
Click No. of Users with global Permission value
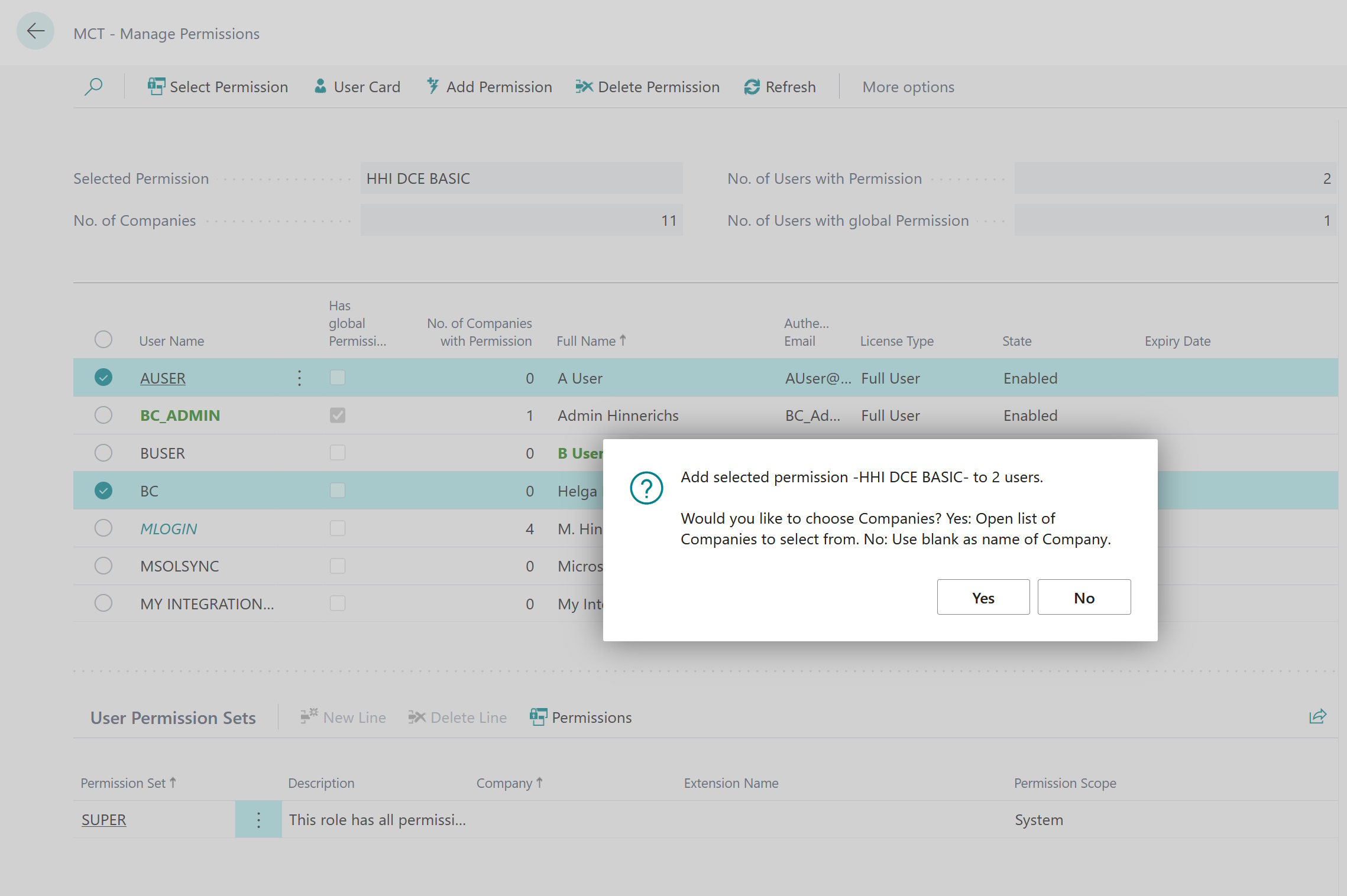coord(1175,220)
